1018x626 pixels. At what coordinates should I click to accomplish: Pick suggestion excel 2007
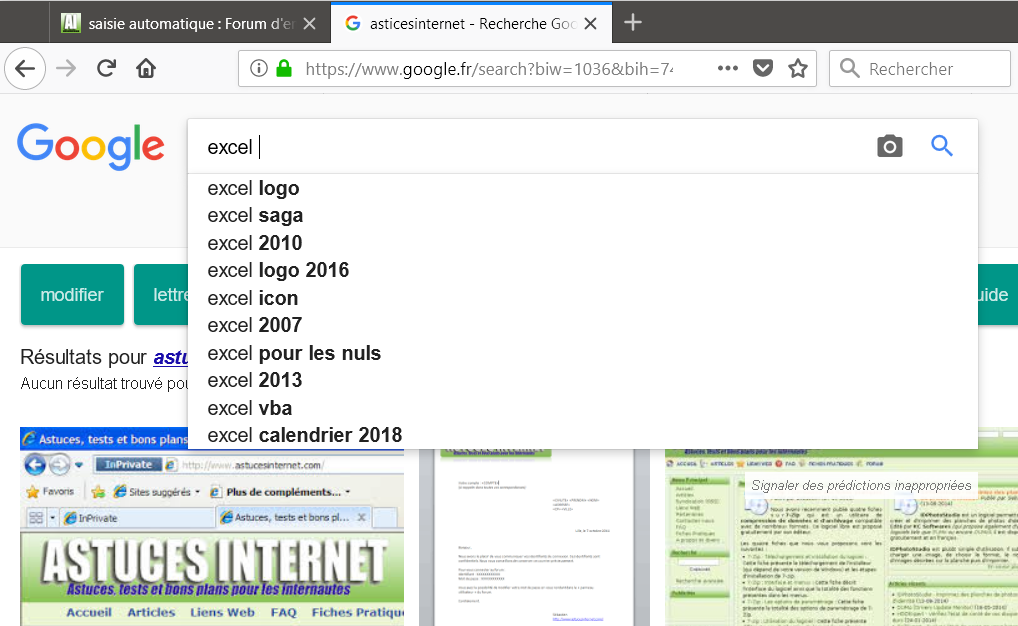[582, 325]
